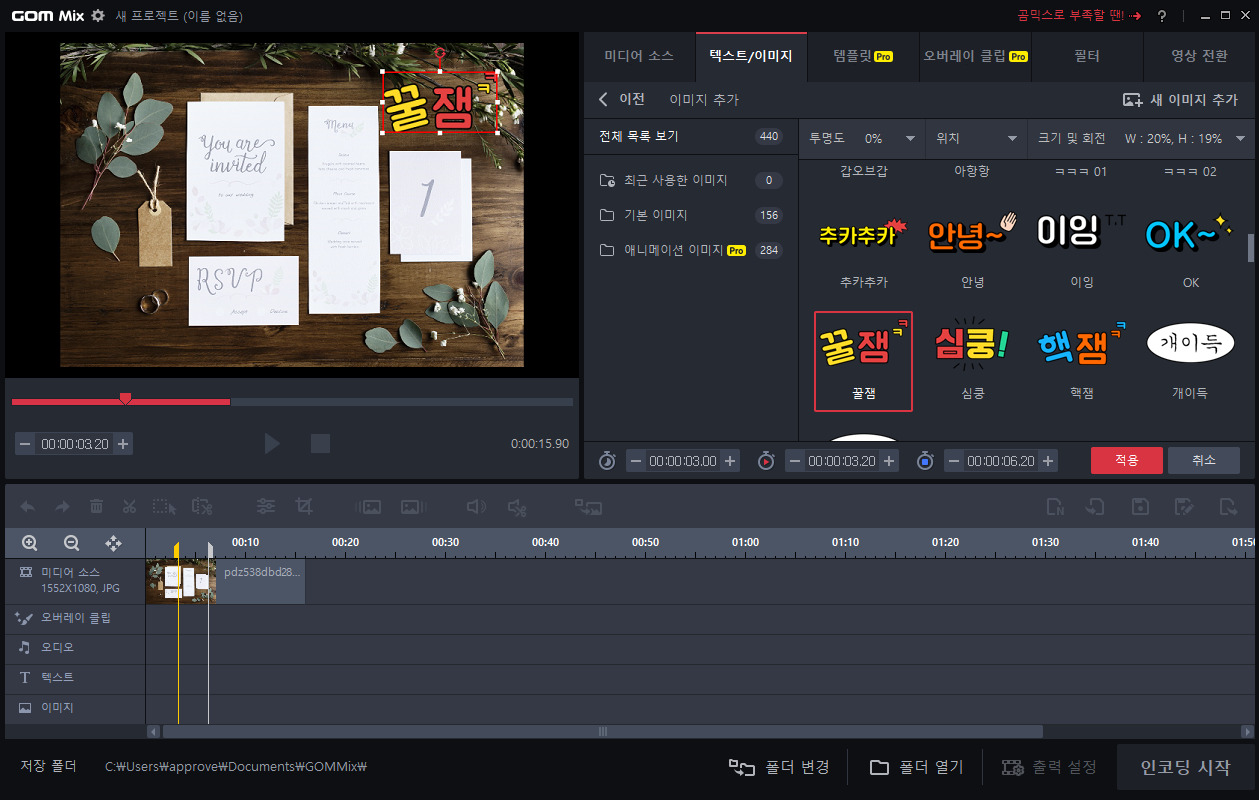Play the preview video
The image size is (1259, 800).
click(x=272, y=443)
